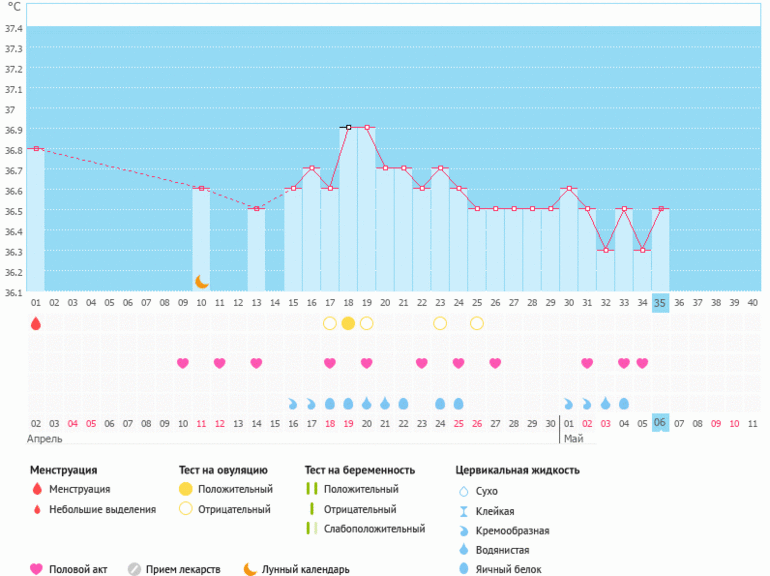Viewport: 770px width, 576px height.
Task: Select highlighted cycle day 35 on axis
Action: (x=660, y=303)
